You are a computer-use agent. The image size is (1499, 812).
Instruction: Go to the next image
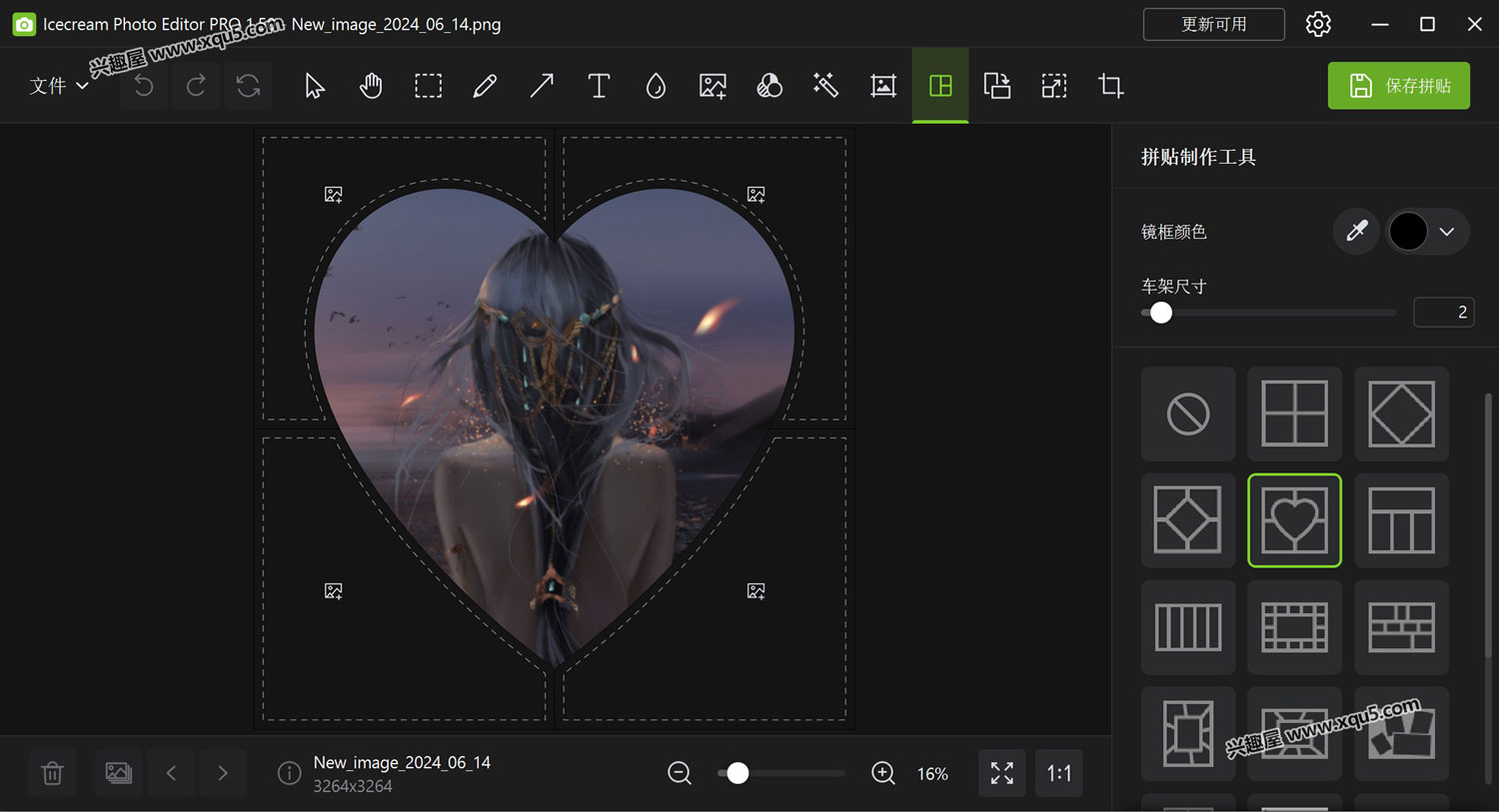point(223,773)
